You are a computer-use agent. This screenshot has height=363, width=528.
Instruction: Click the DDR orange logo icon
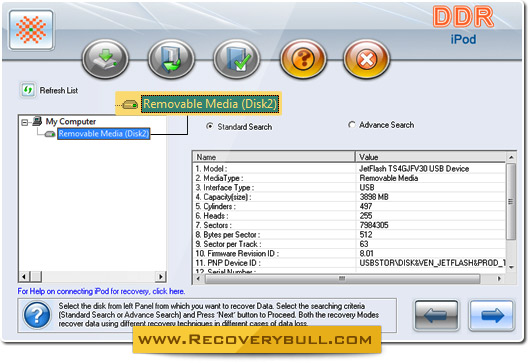tap(31, 30)
